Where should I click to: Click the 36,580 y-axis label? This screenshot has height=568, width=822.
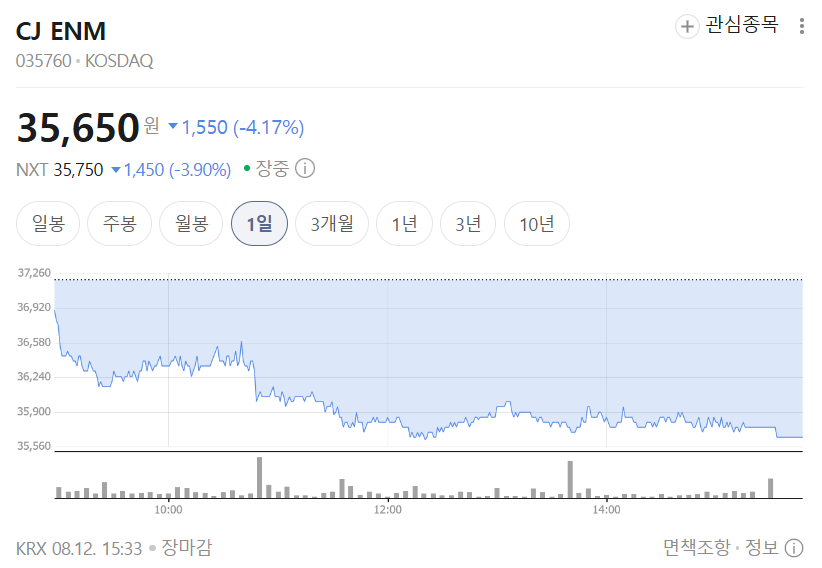34,342
